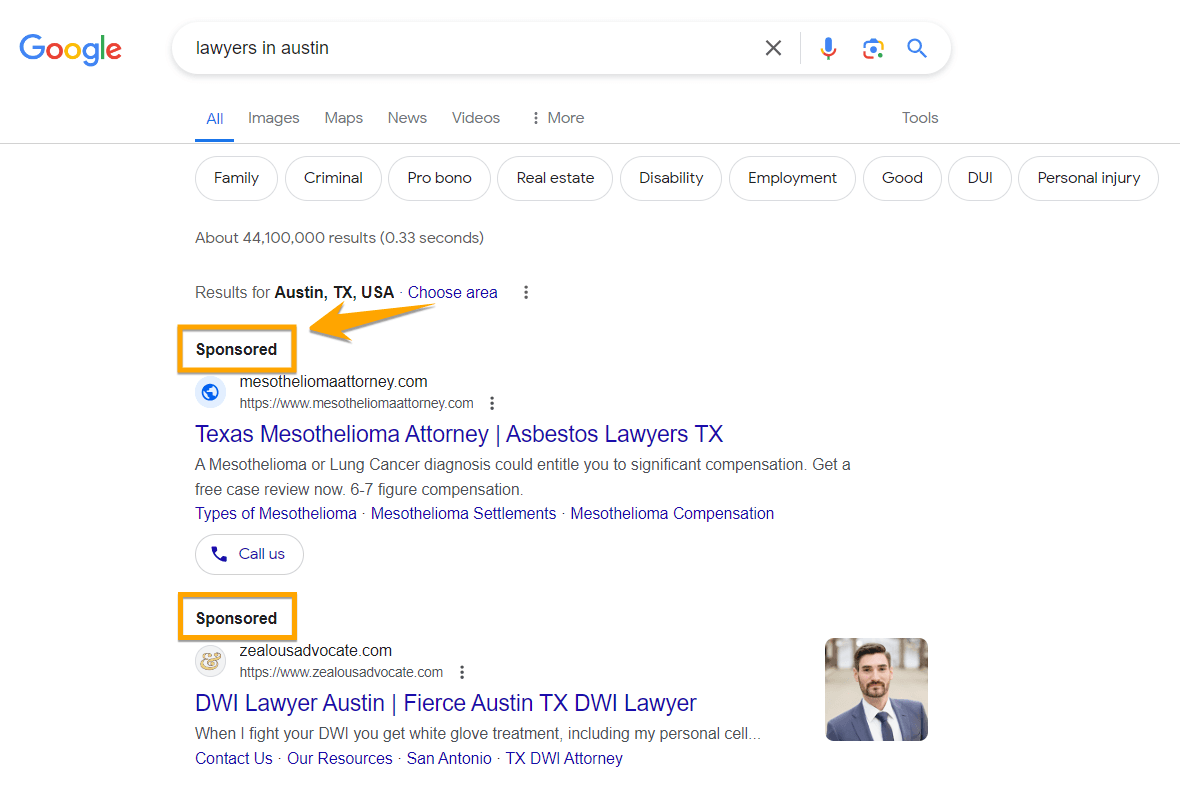Open the Mesothelioma Compensation sitelink
1180x798 pixels.
(672, 513)
